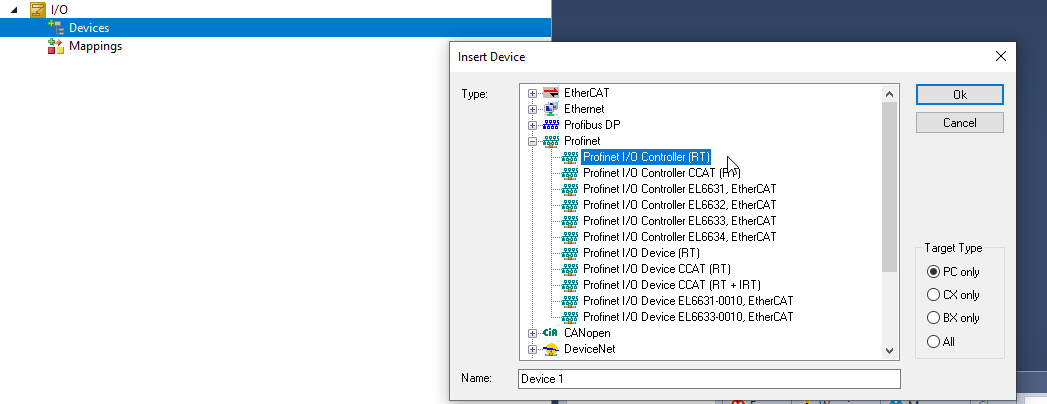Select the All target type option
This screenshot has width=1047, height=404.
pos(934,342)
